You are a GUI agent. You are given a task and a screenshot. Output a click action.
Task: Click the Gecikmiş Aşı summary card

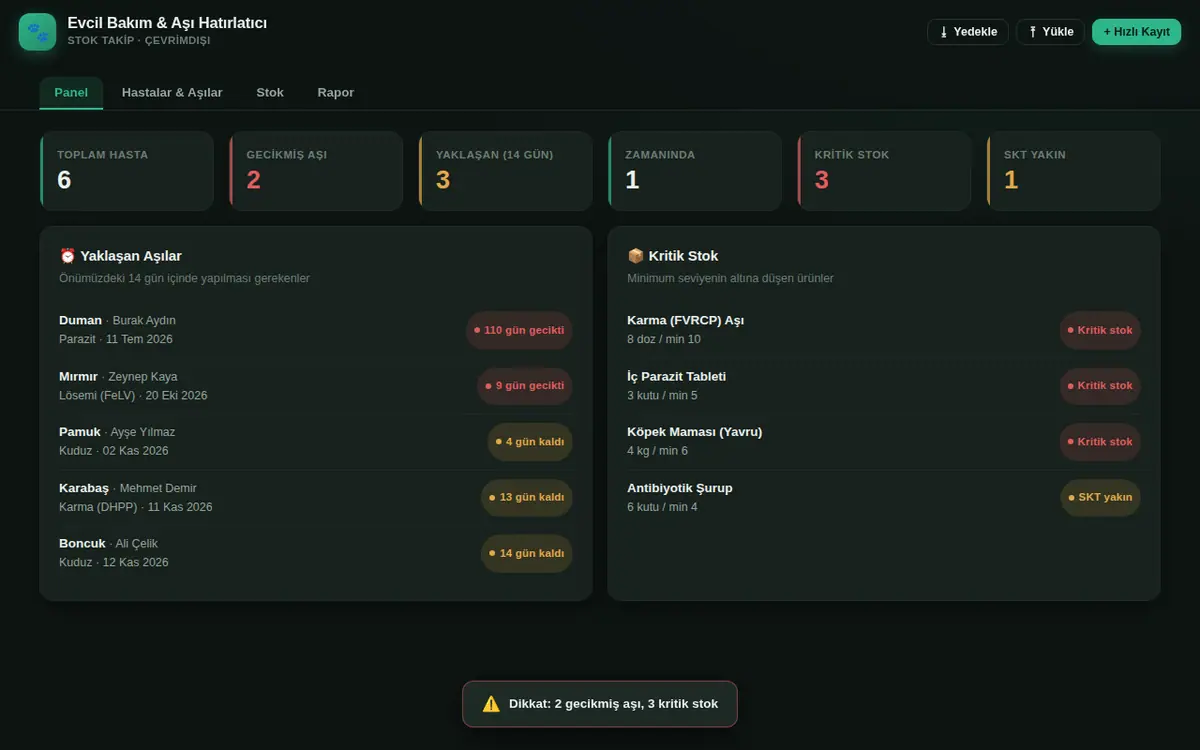point(316,171)
